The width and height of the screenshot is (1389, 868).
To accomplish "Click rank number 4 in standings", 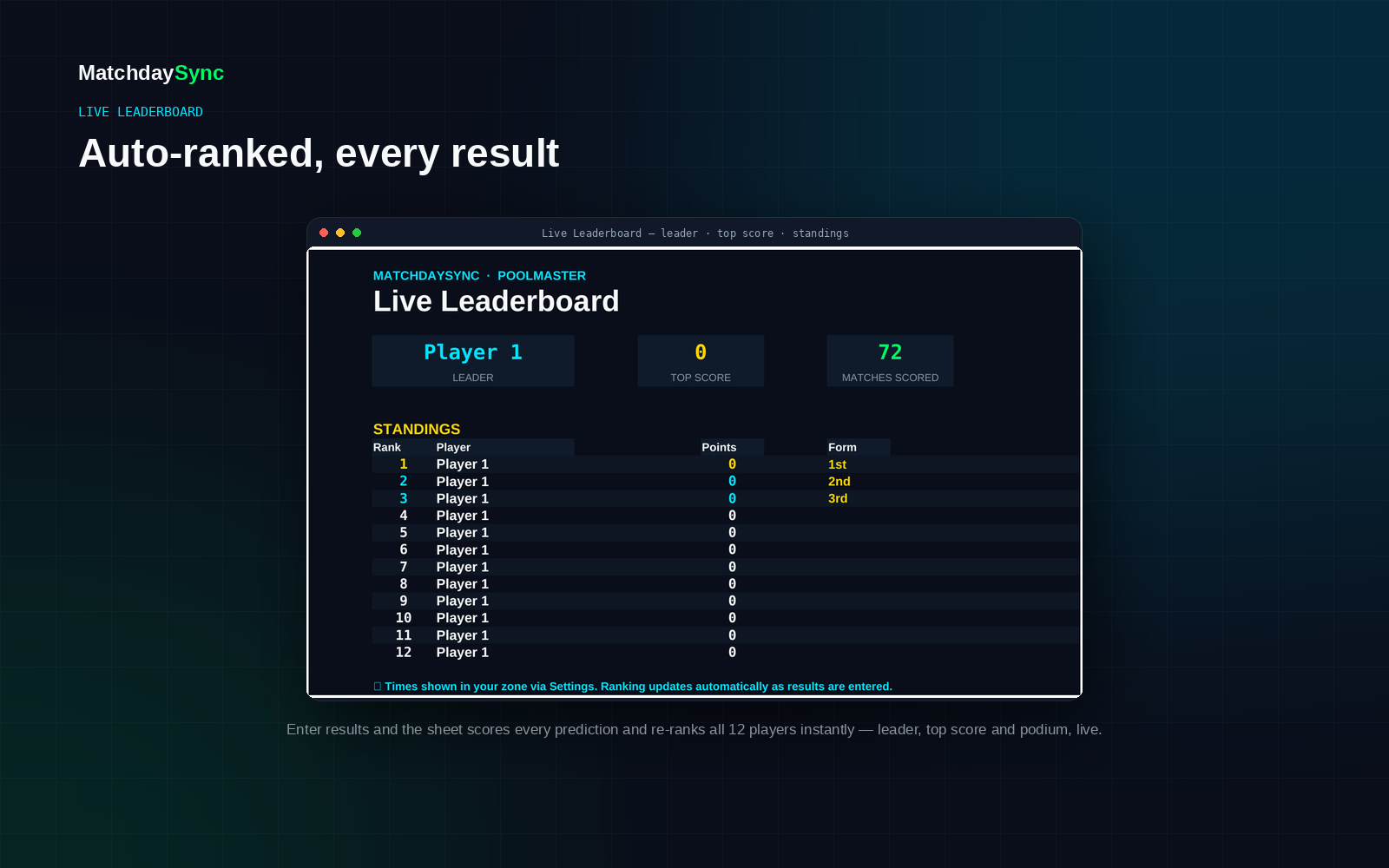I will [404, 516].
